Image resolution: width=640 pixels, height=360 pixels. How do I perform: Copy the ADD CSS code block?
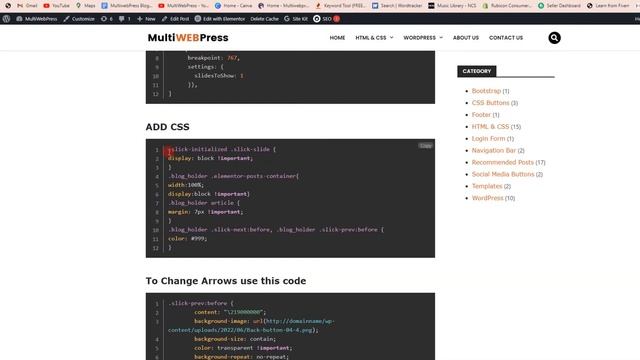(425, 146)
